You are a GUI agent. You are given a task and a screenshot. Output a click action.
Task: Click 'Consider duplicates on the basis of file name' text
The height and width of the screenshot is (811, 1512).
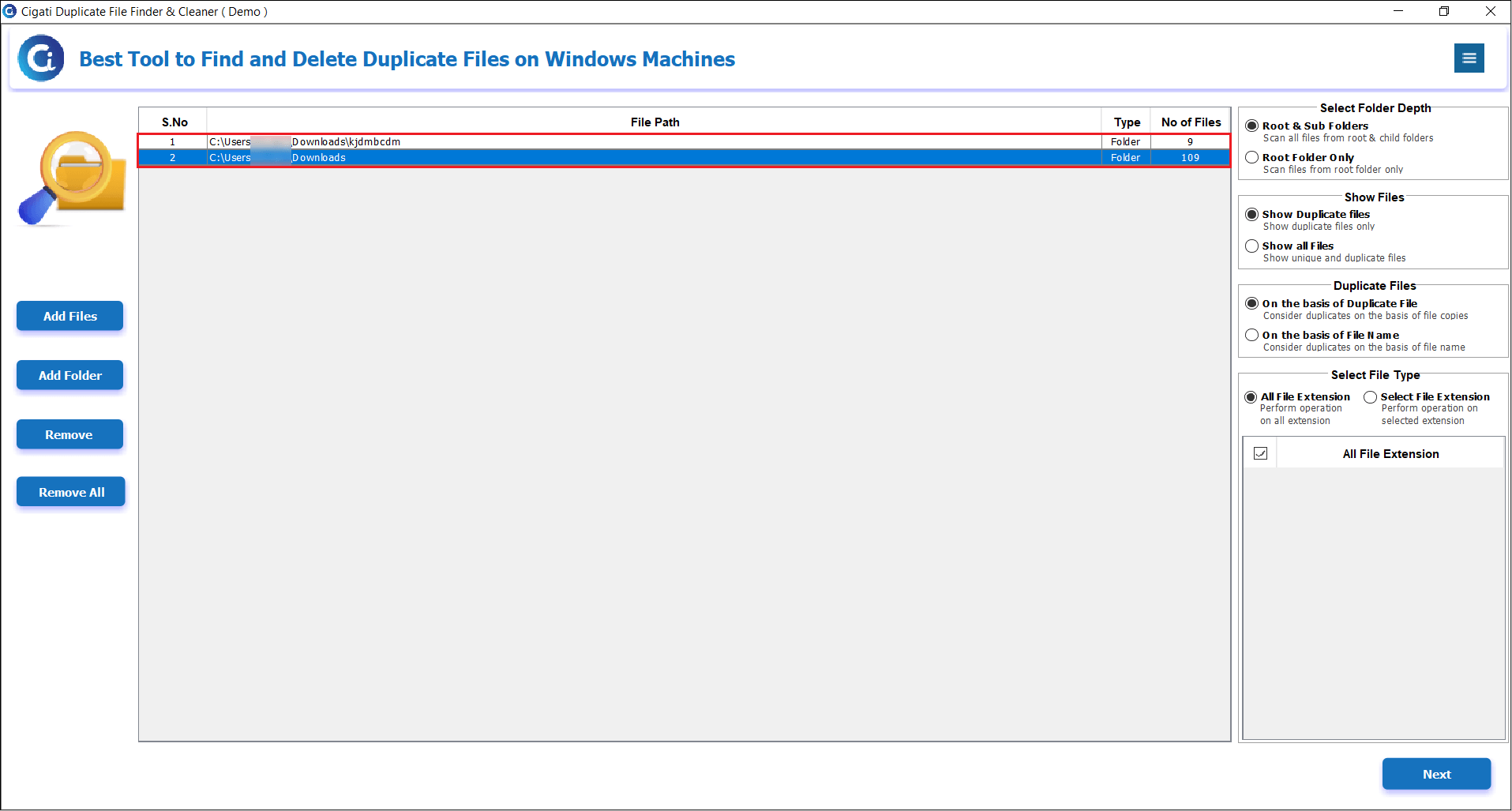click(1364, 347)
